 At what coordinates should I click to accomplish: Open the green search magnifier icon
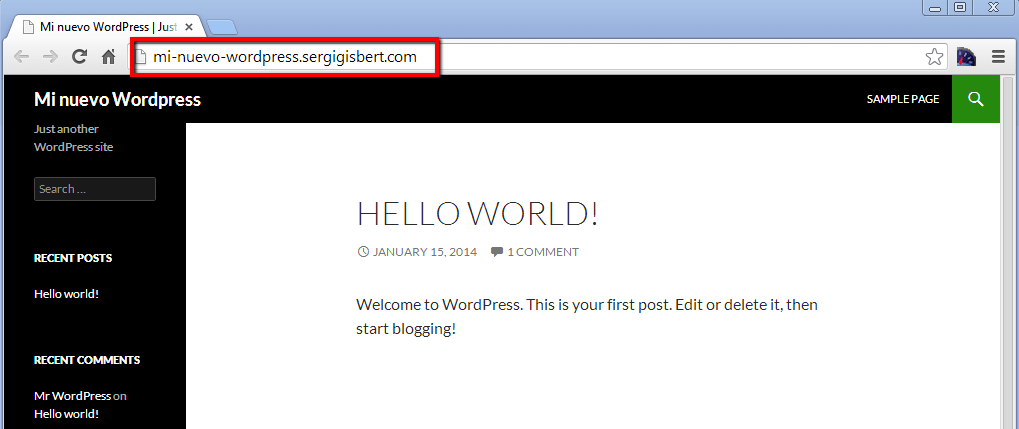click(x=975, y=99)
